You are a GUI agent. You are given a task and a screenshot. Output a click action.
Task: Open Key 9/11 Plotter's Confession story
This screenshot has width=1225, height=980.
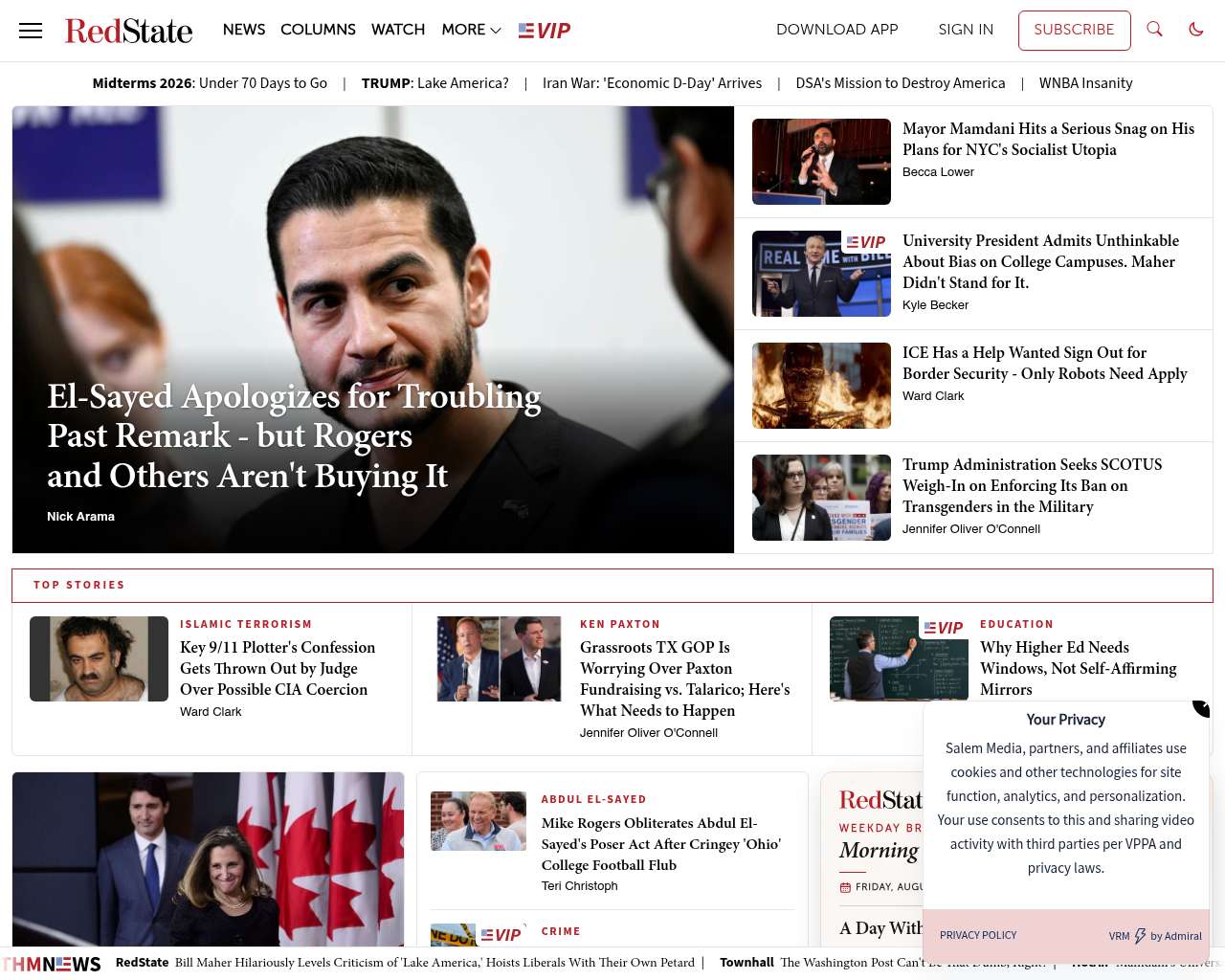(278, 668)
